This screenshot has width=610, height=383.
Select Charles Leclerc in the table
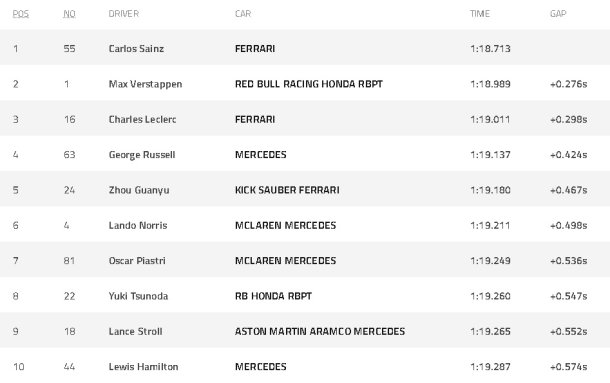coord(142,119)
